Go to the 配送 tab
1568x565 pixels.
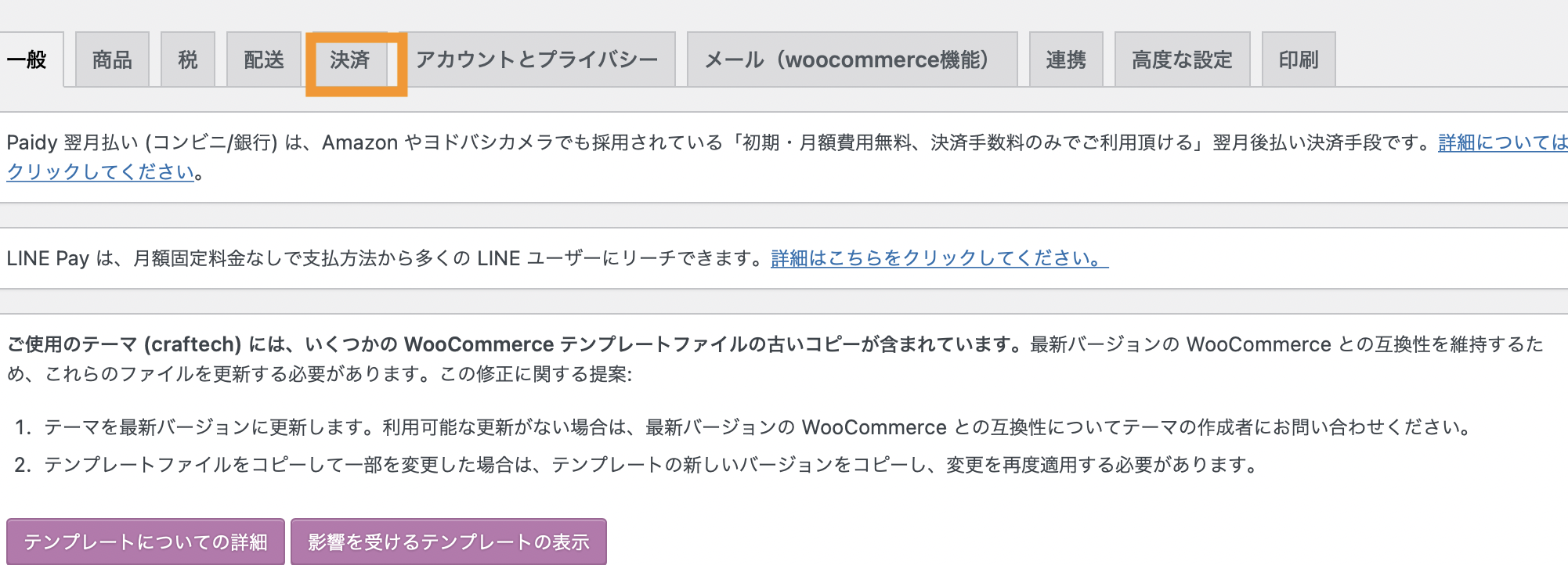click(x=264, y=60)
